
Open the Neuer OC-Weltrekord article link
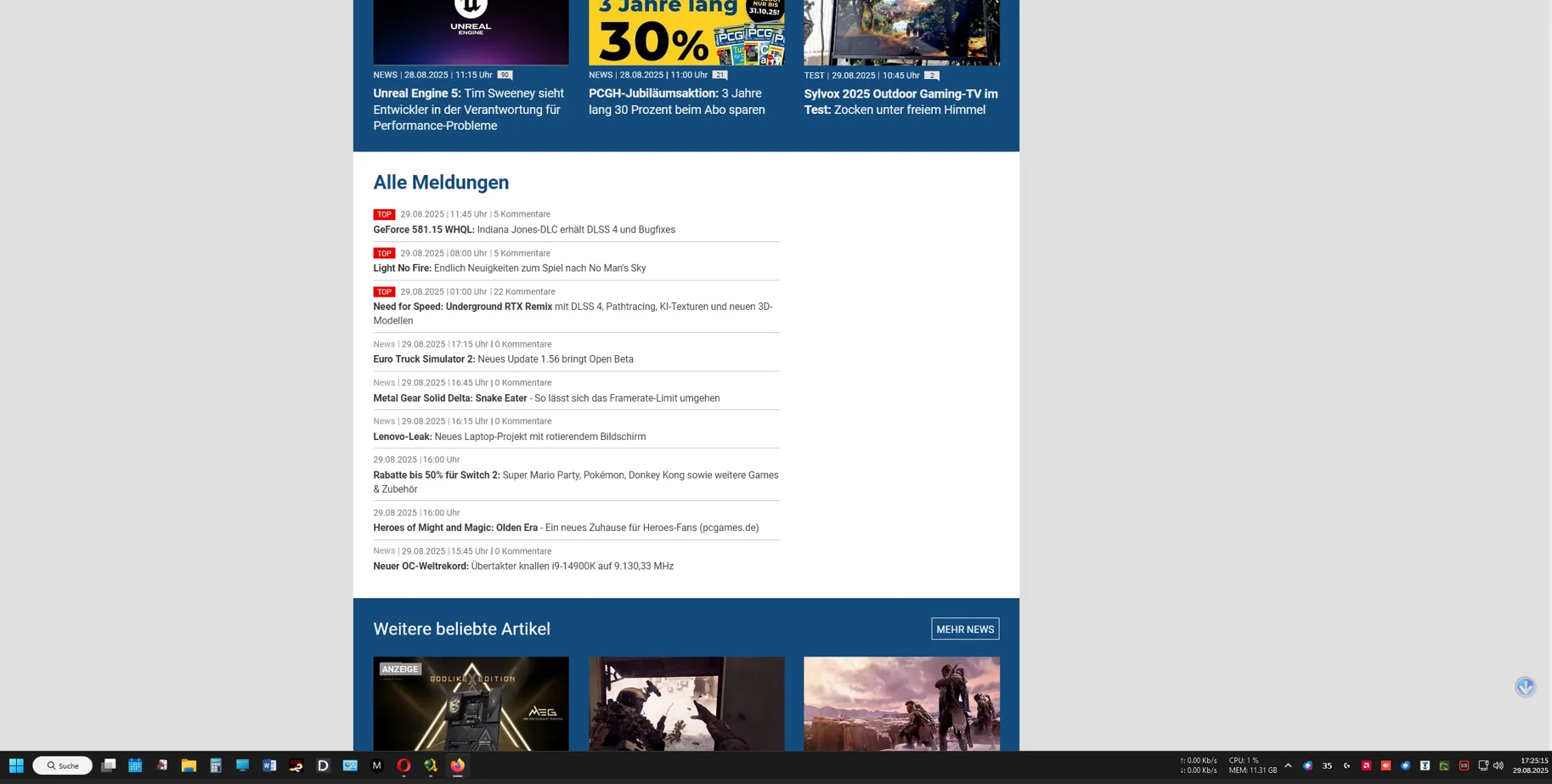click(x=522, y=567)
